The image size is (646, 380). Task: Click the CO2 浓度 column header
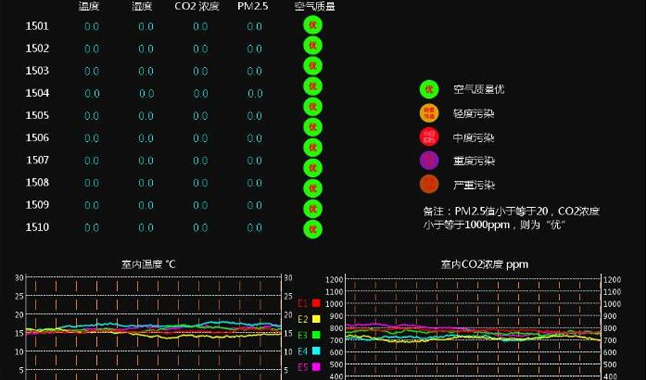[x=197, y=6]
